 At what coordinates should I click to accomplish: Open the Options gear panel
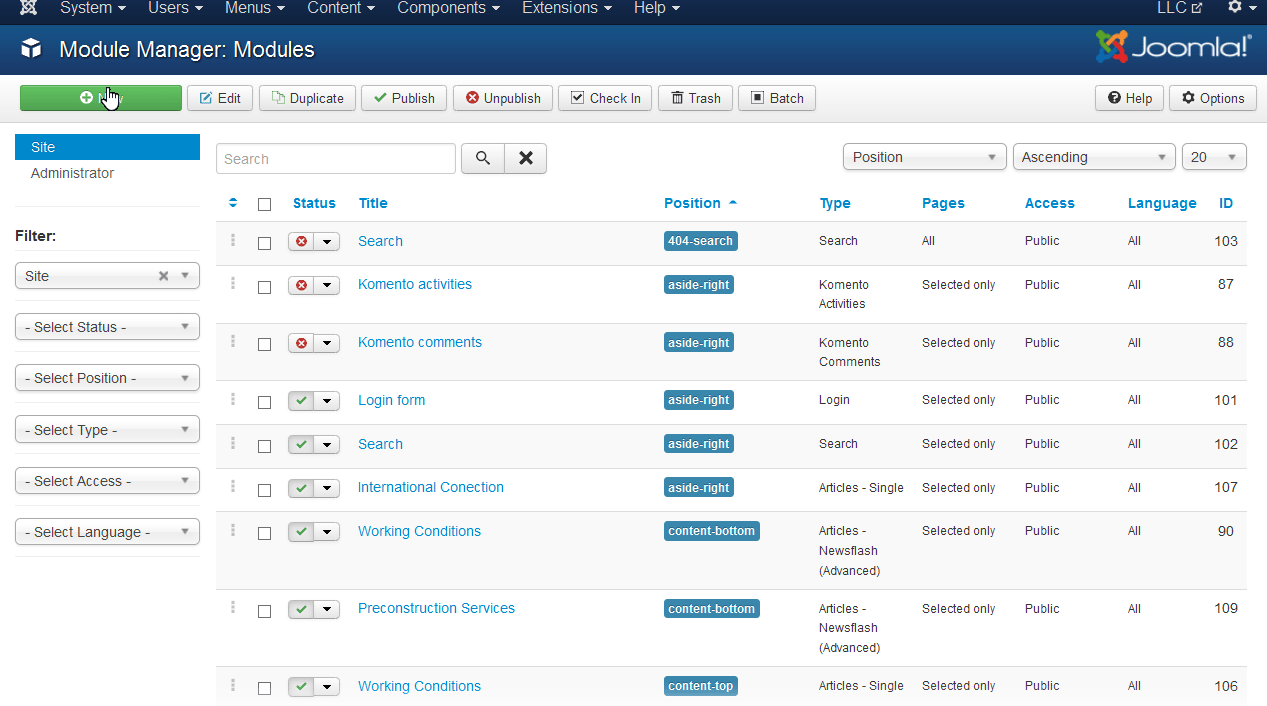tap(1212, 98)
